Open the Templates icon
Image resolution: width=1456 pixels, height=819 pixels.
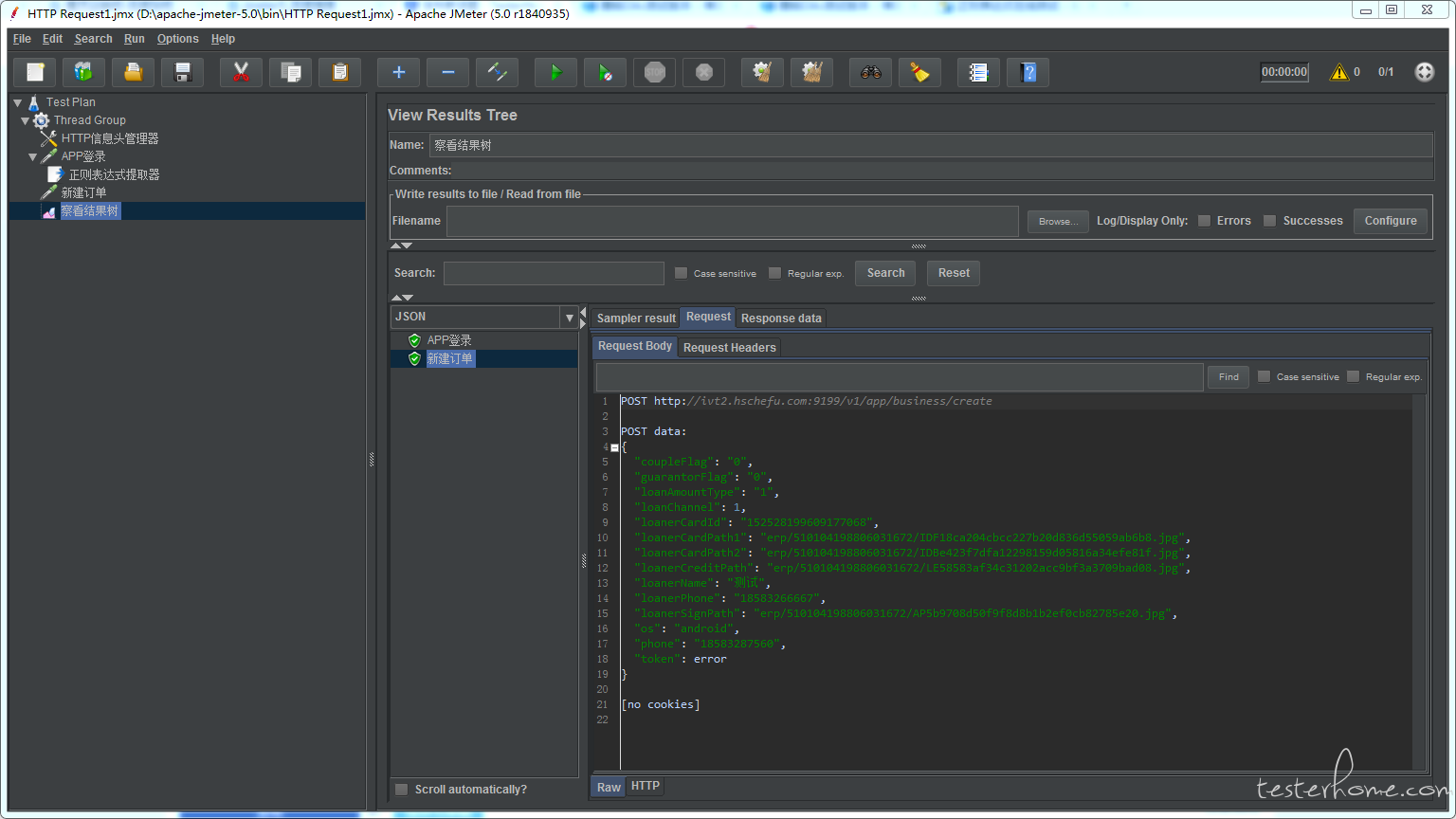pos(84,72)
